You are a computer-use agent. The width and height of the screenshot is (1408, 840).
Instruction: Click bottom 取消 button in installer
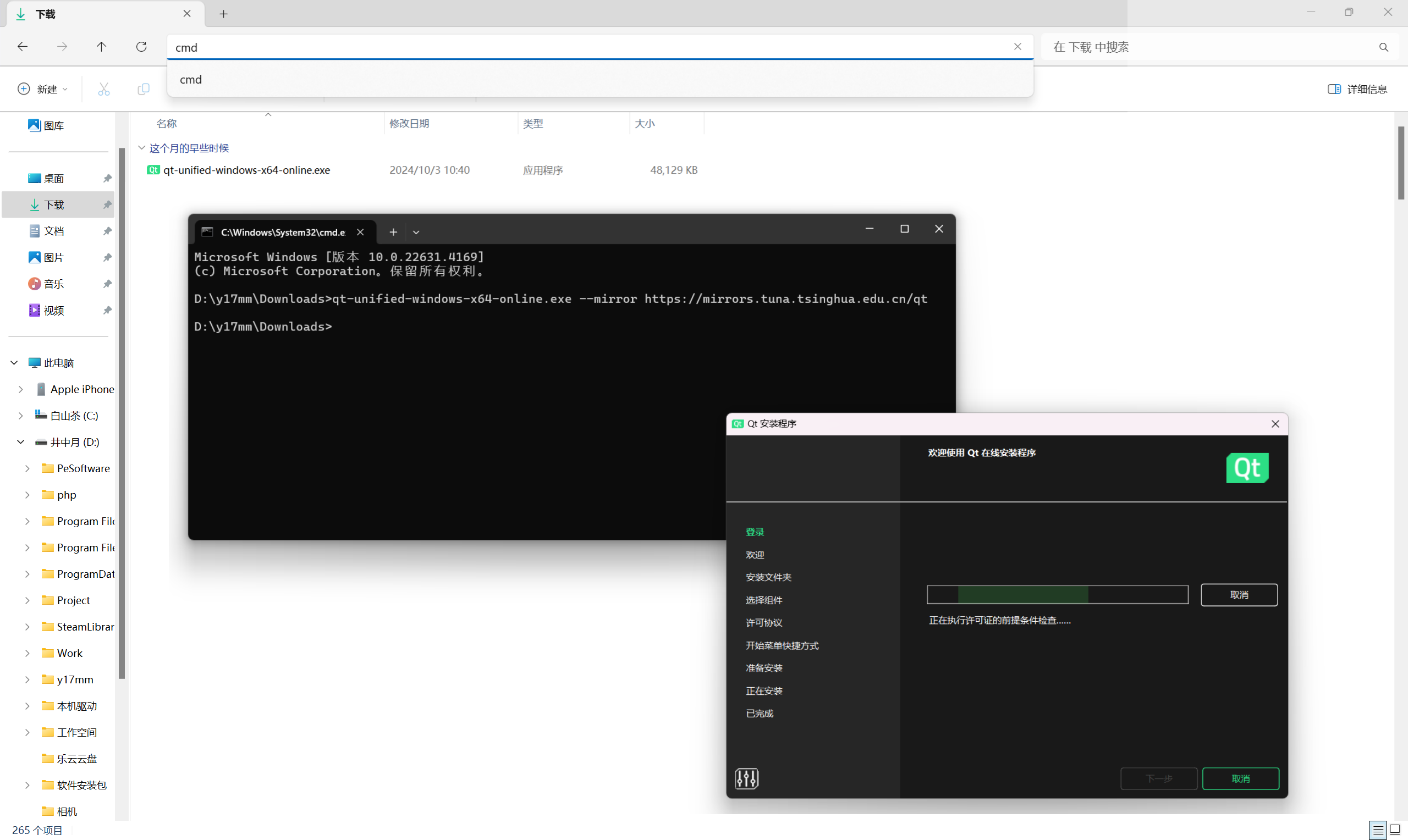pyautogui.click(x=1240, y=779)
